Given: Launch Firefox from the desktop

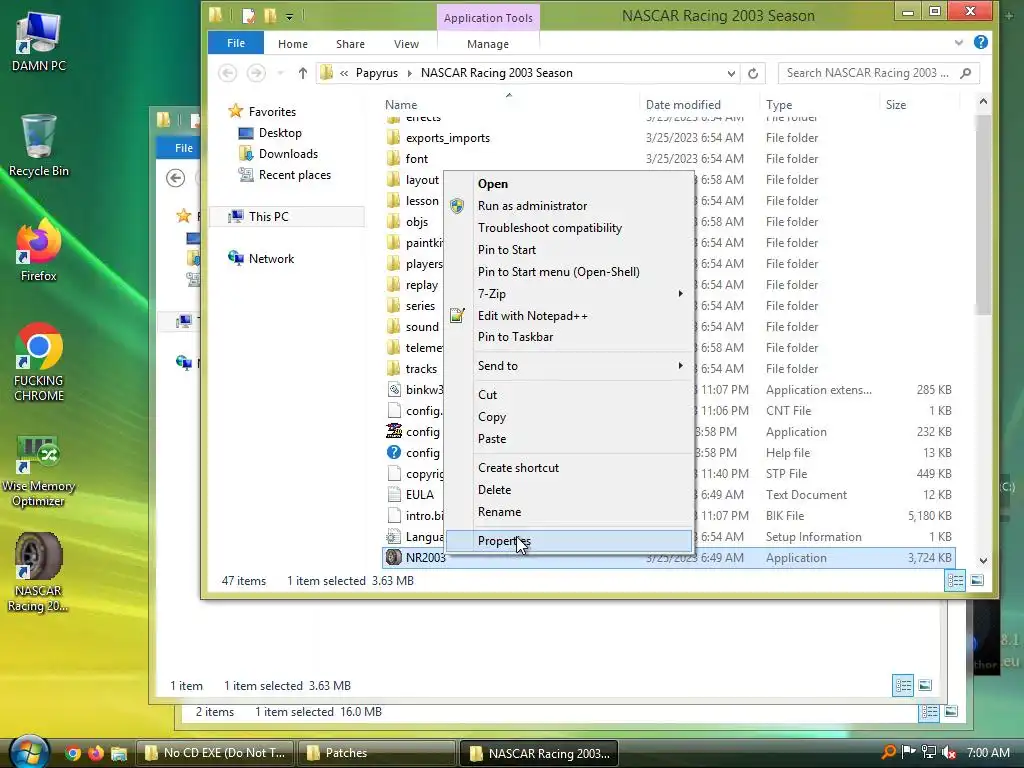Looking at the screenshot, I should click(x=39, y=251).
